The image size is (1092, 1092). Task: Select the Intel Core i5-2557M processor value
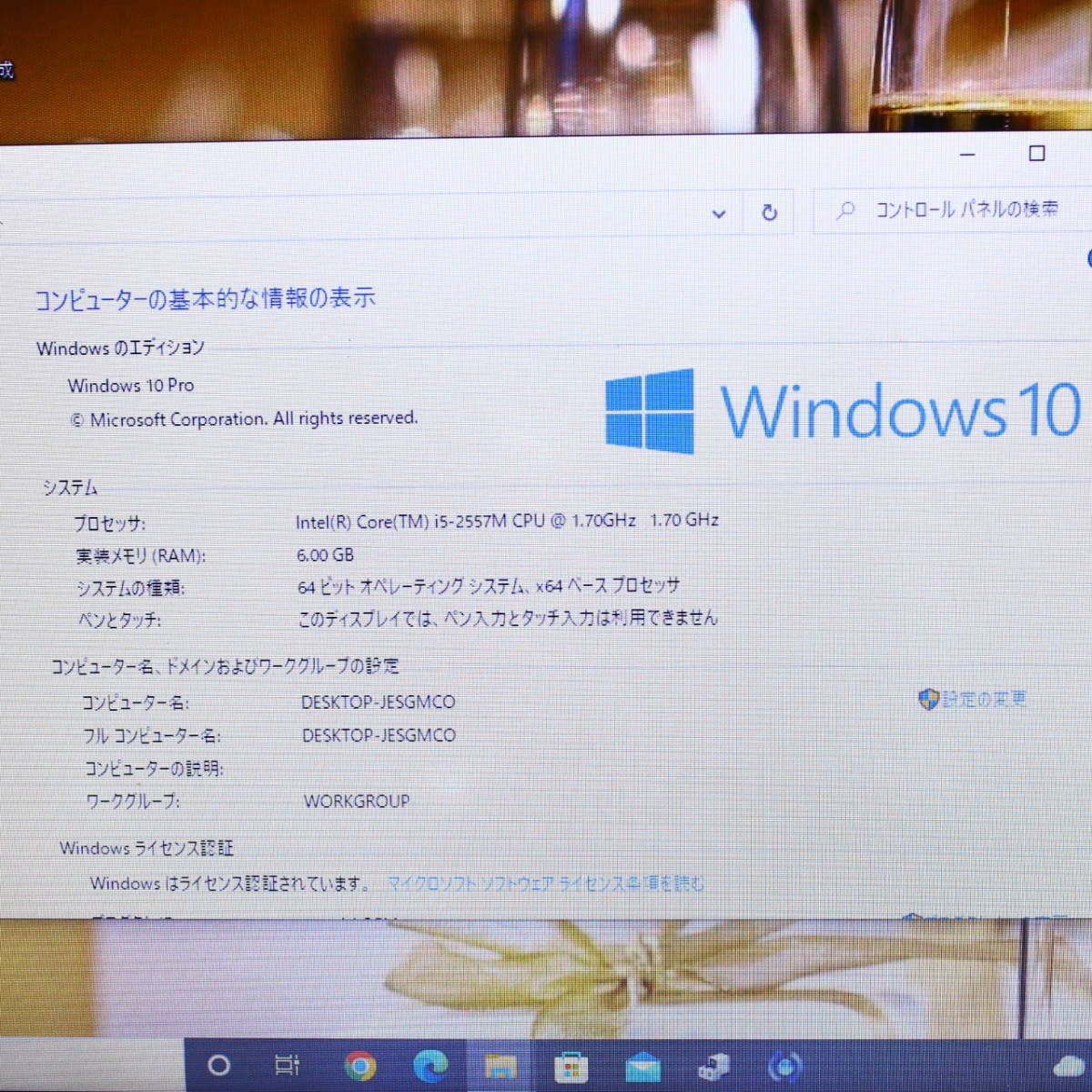point(507,521)
